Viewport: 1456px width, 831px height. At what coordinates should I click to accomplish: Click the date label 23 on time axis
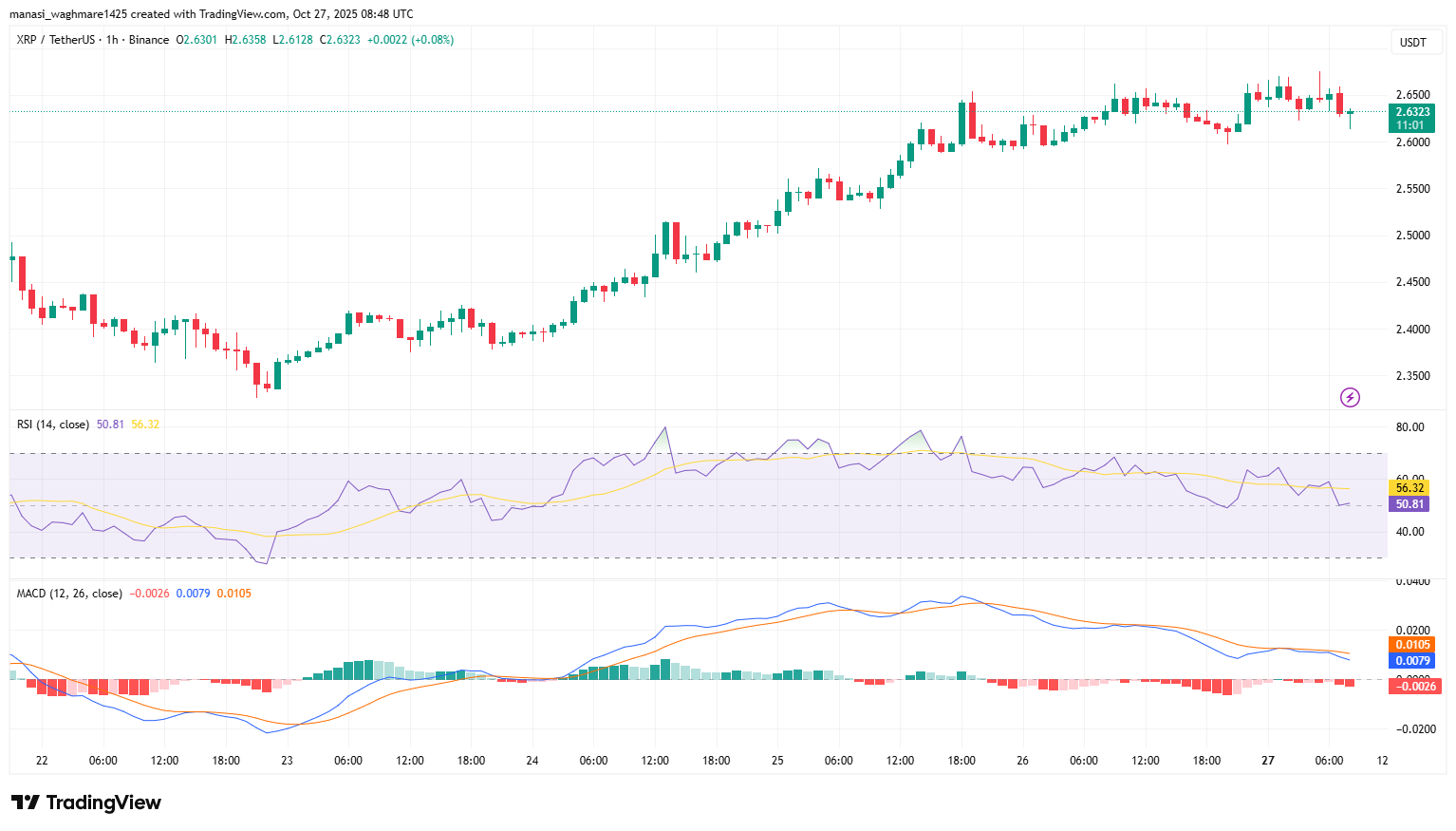(x=287, y=761)
